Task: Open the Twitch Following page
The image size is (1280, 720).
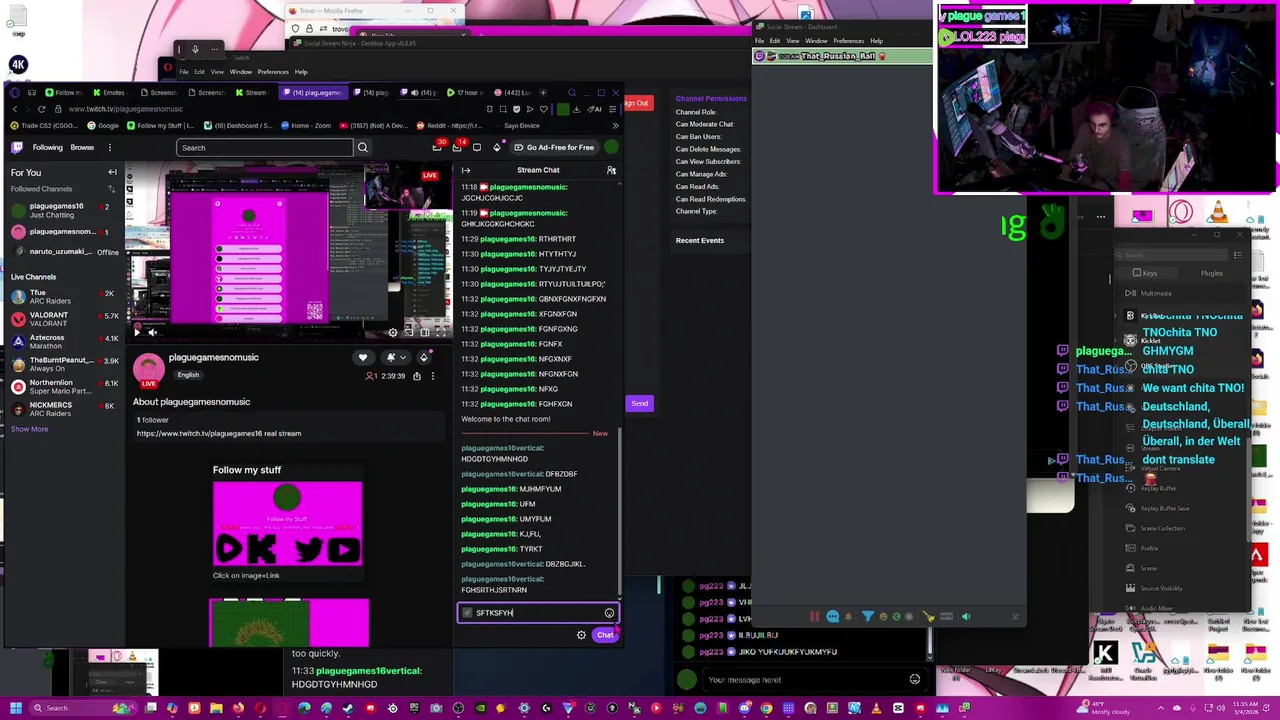Action: 47,147
